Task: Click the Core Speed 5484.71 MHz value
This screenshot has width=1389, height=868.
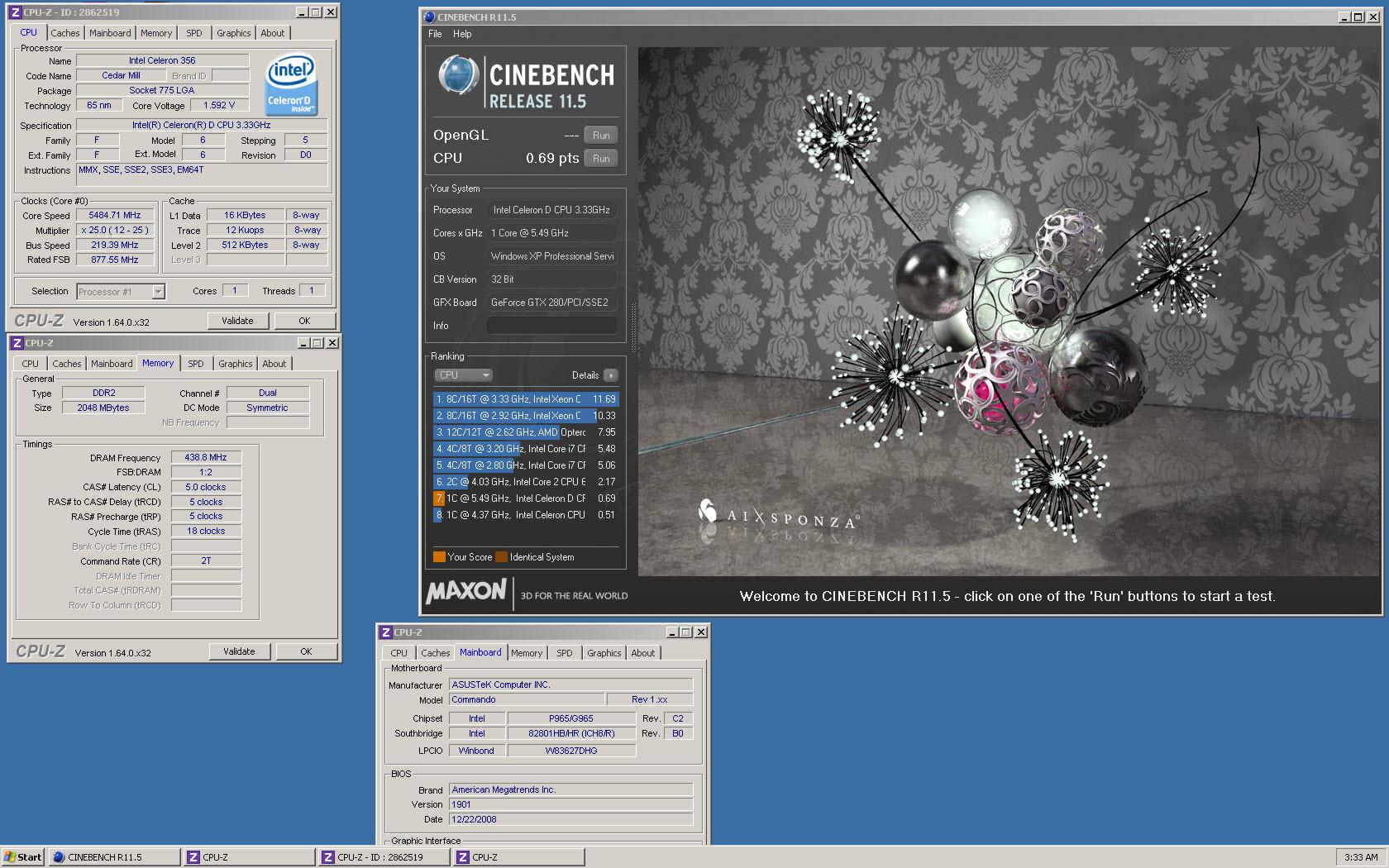Action: [x=115, y=216]
